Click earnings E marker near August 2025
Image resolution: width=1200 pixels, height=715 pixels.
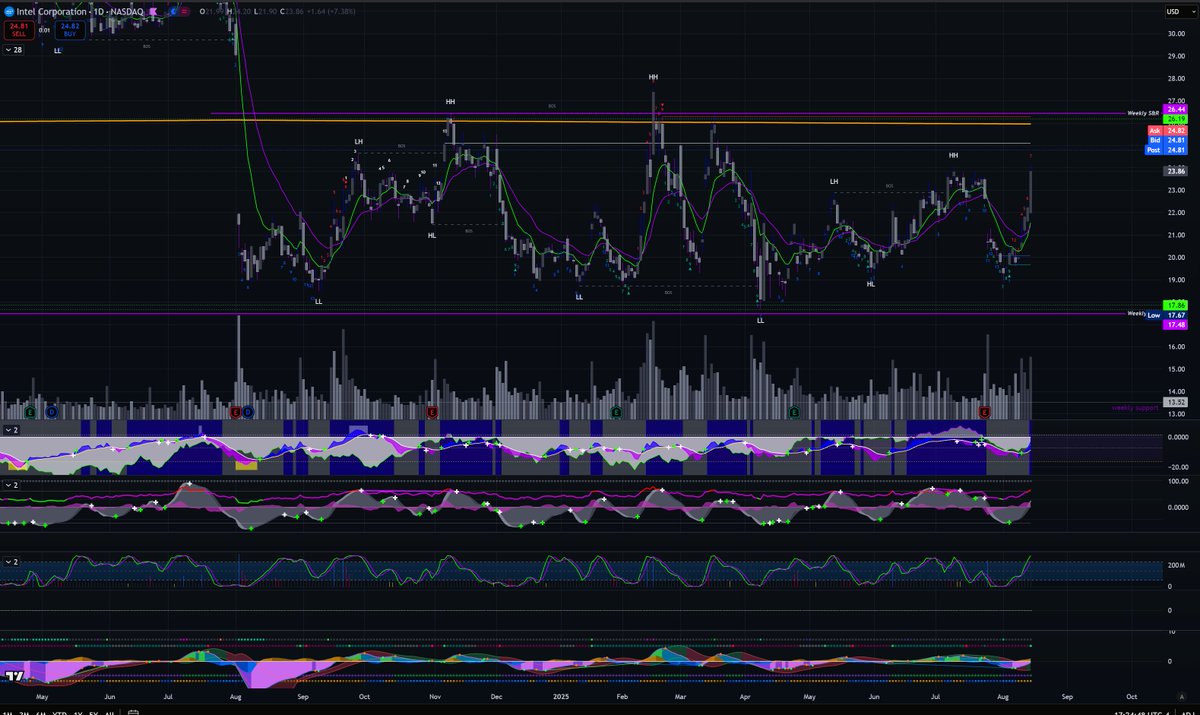[984, 411]
